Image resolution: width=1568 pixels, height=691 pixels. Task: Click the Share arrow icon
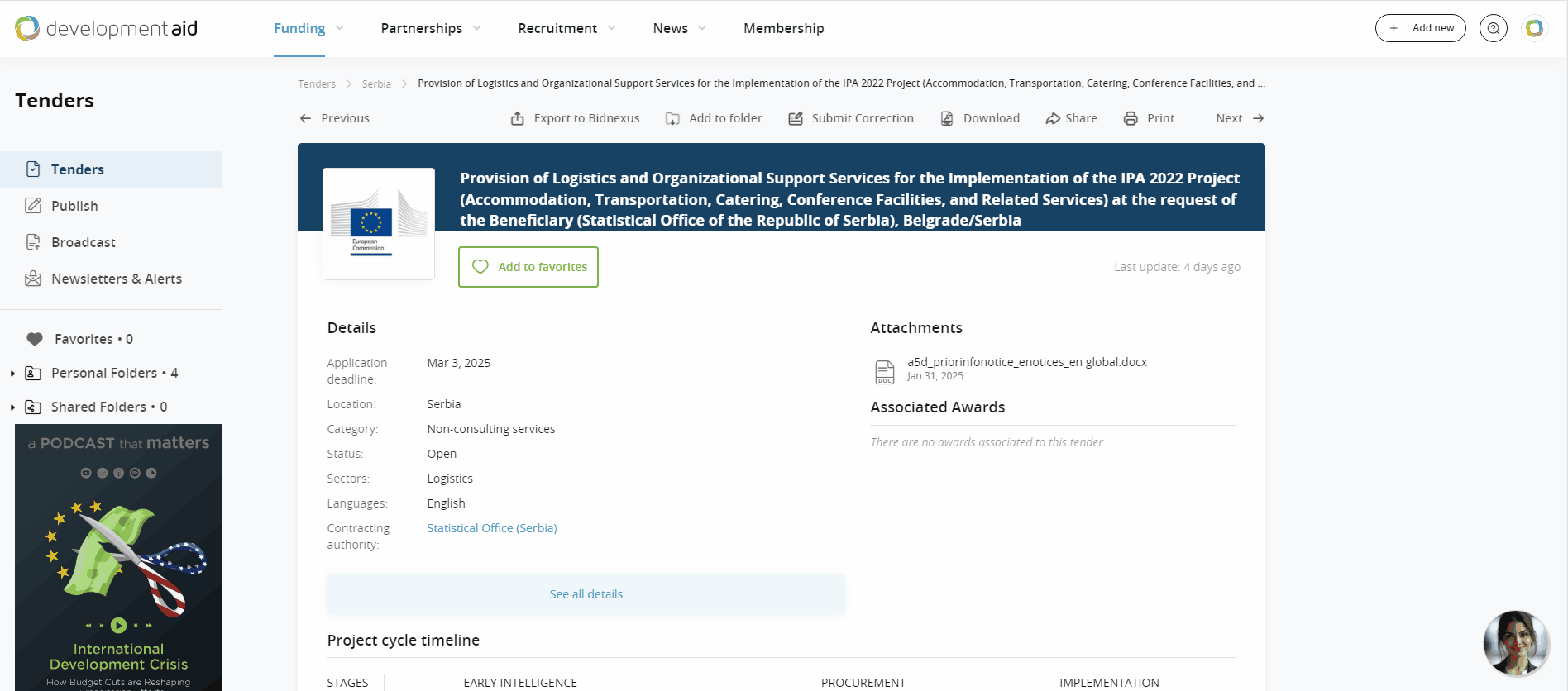(x=1053, y=118)
